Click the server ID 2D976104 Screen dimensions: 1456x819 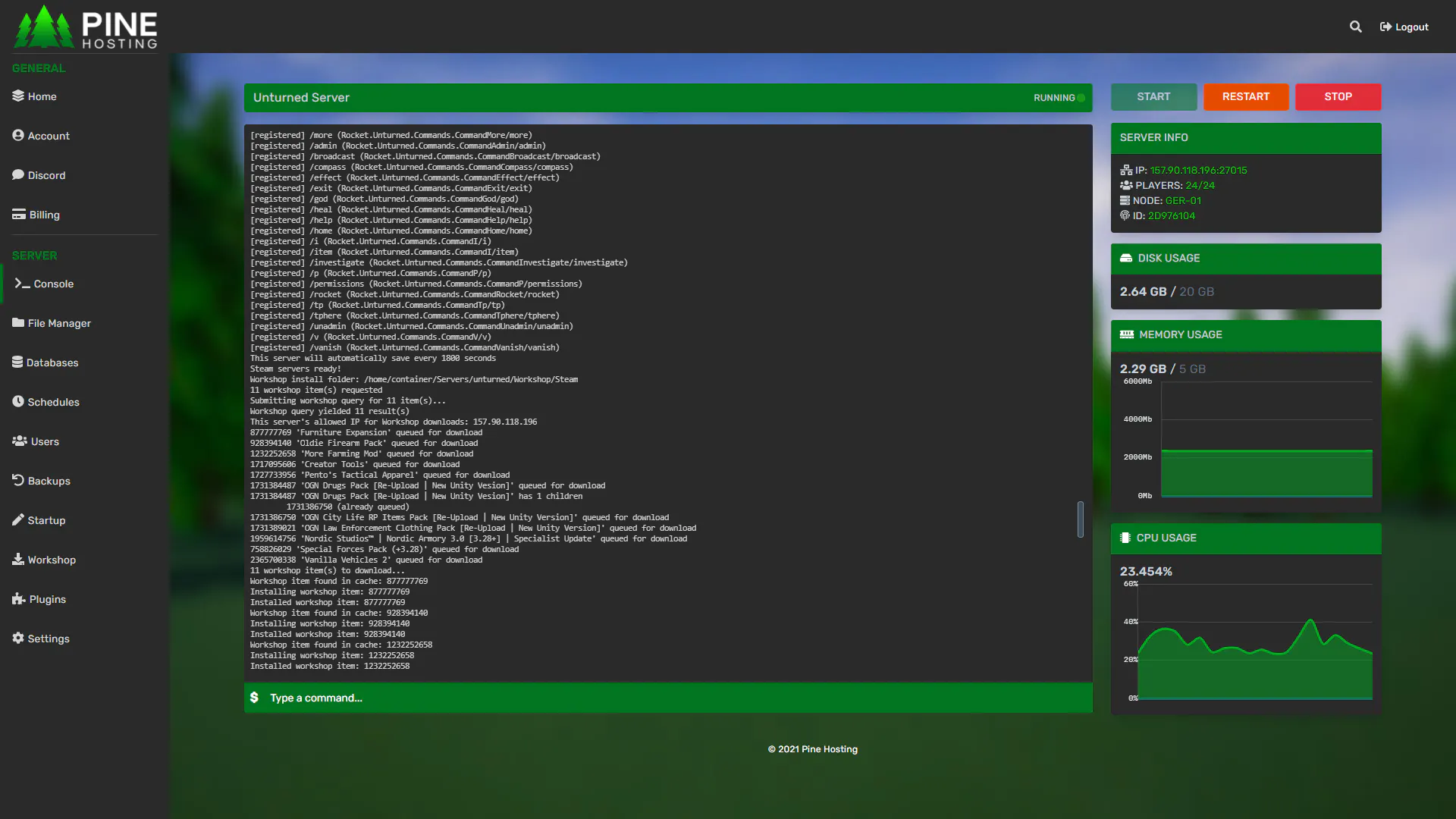(x=1171, y=215)
